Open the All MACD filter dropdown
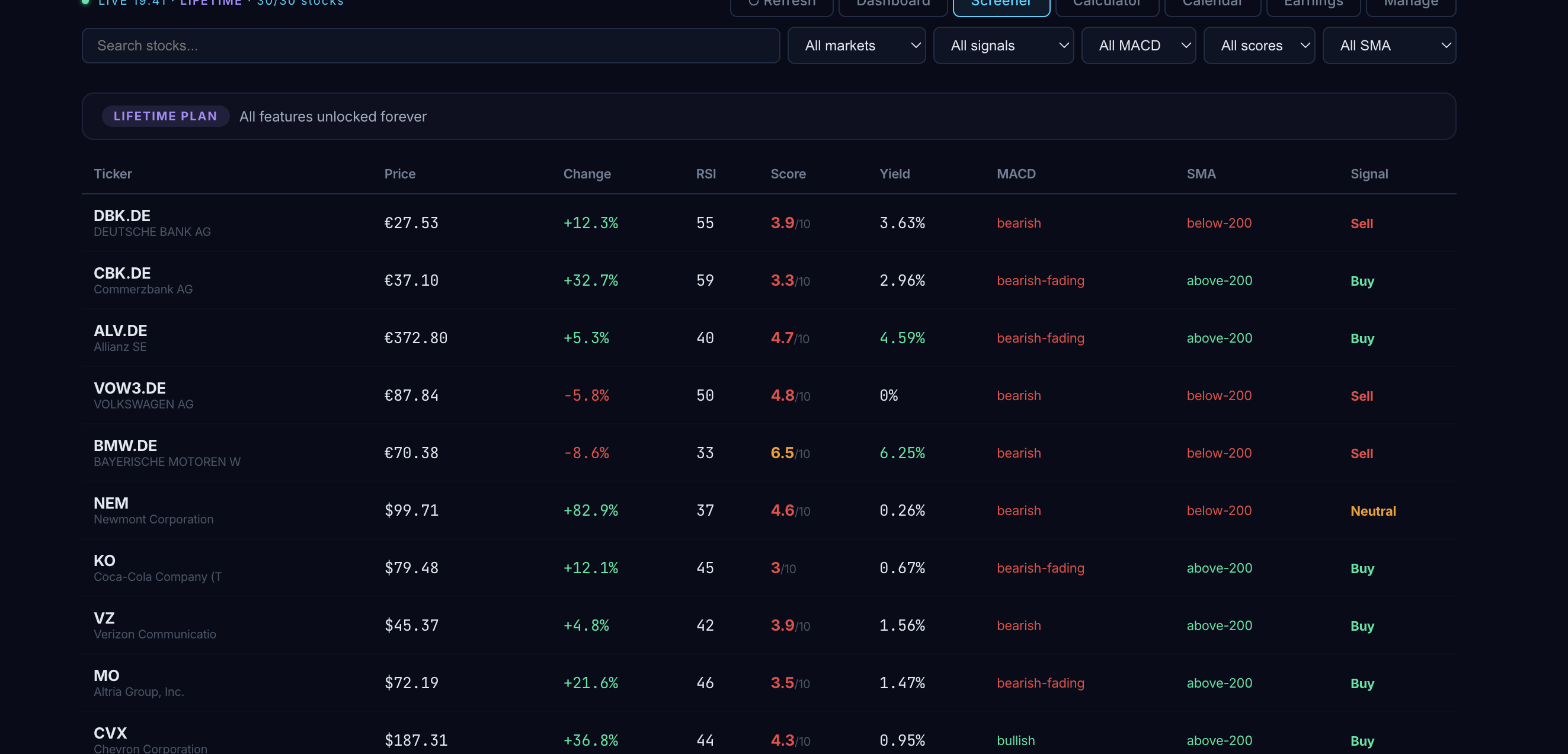The height and width of the screenshot is (754, 1568). pos(1138,46)
